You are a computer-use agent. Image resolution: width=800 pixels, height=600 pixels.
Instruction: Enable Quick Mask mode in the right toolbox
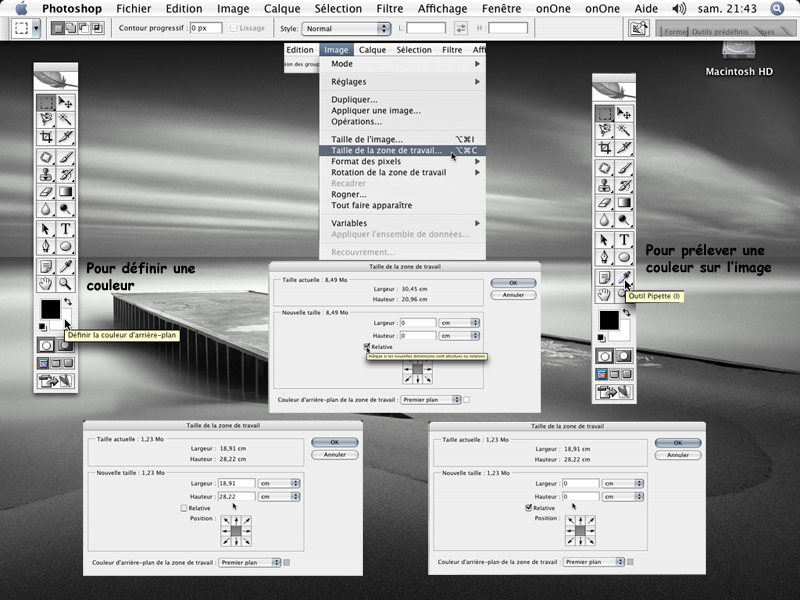(x=623, y=356)
